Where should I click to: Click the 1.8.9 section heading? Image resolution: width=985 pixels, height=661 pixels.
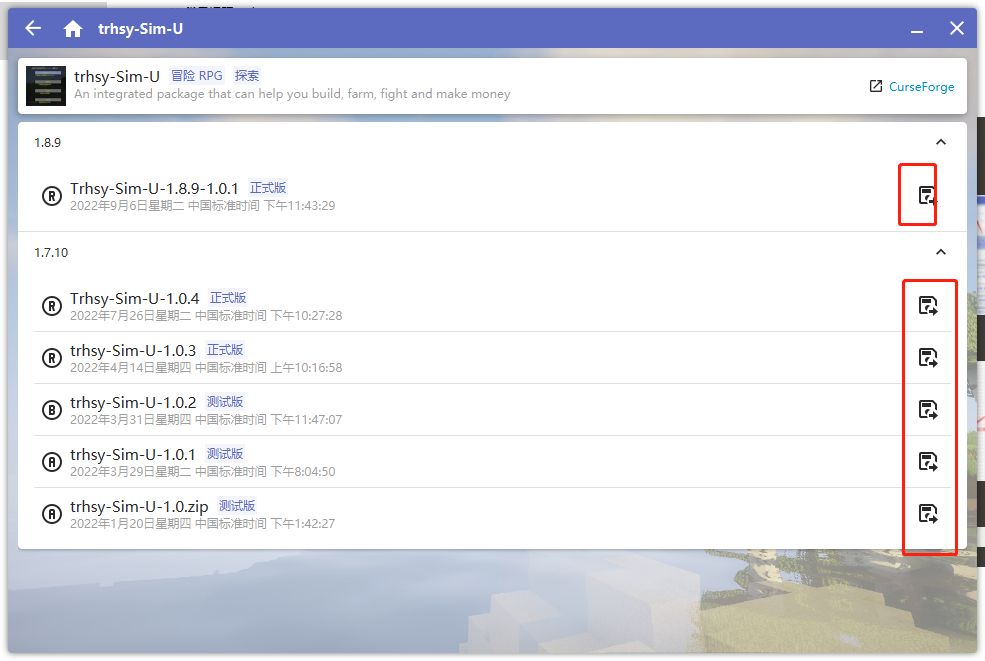48,143
